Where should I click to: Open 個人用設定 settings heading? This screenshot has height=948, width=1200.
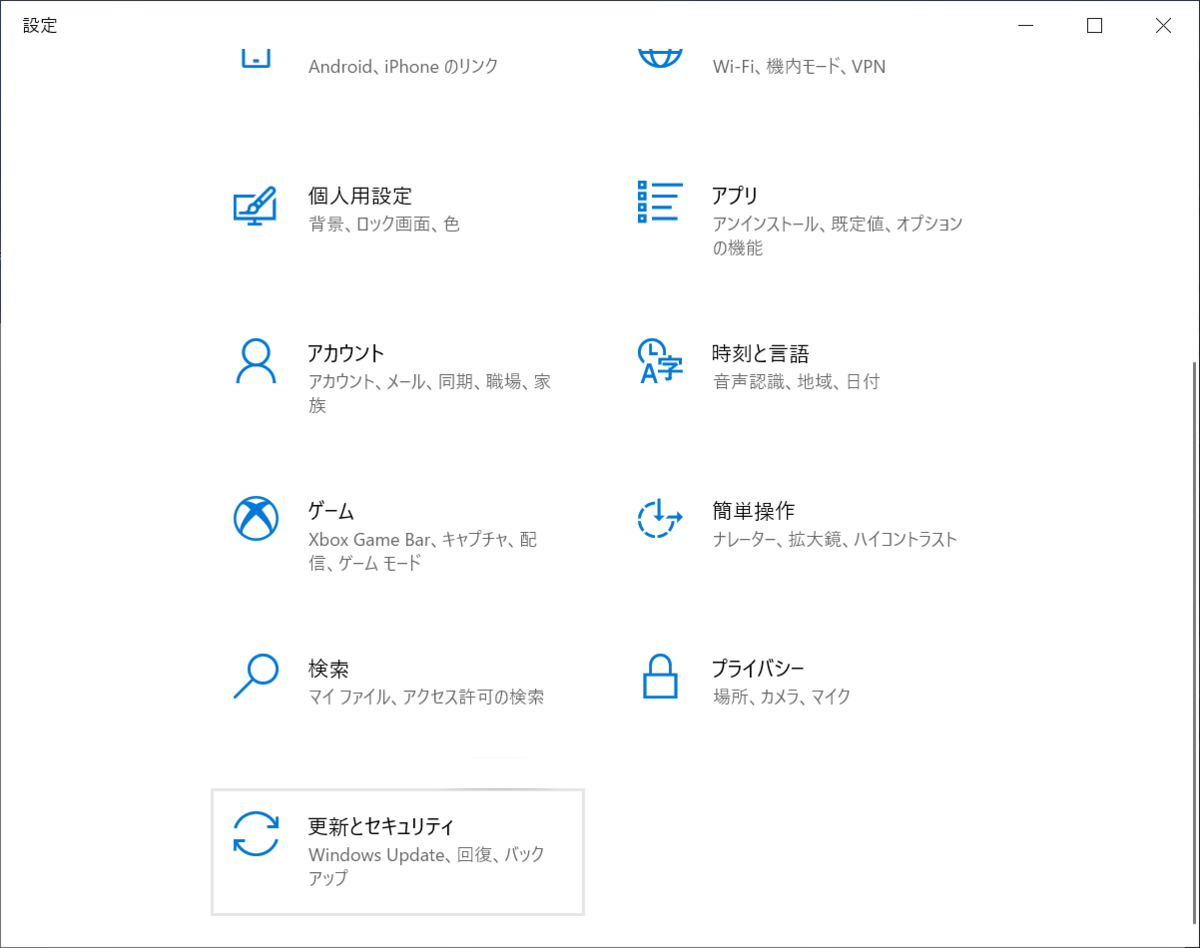coord(360,196)
